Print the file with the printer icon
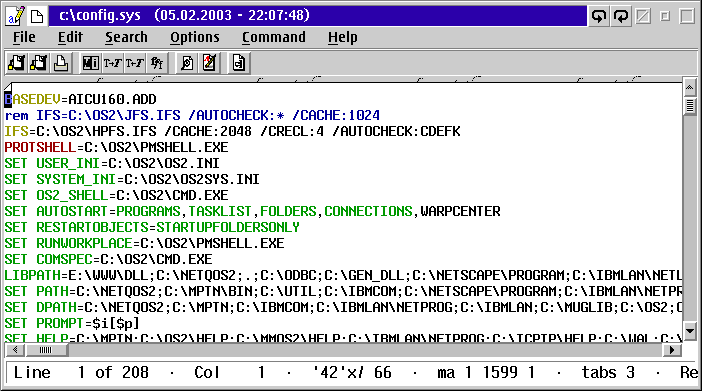 60,63
